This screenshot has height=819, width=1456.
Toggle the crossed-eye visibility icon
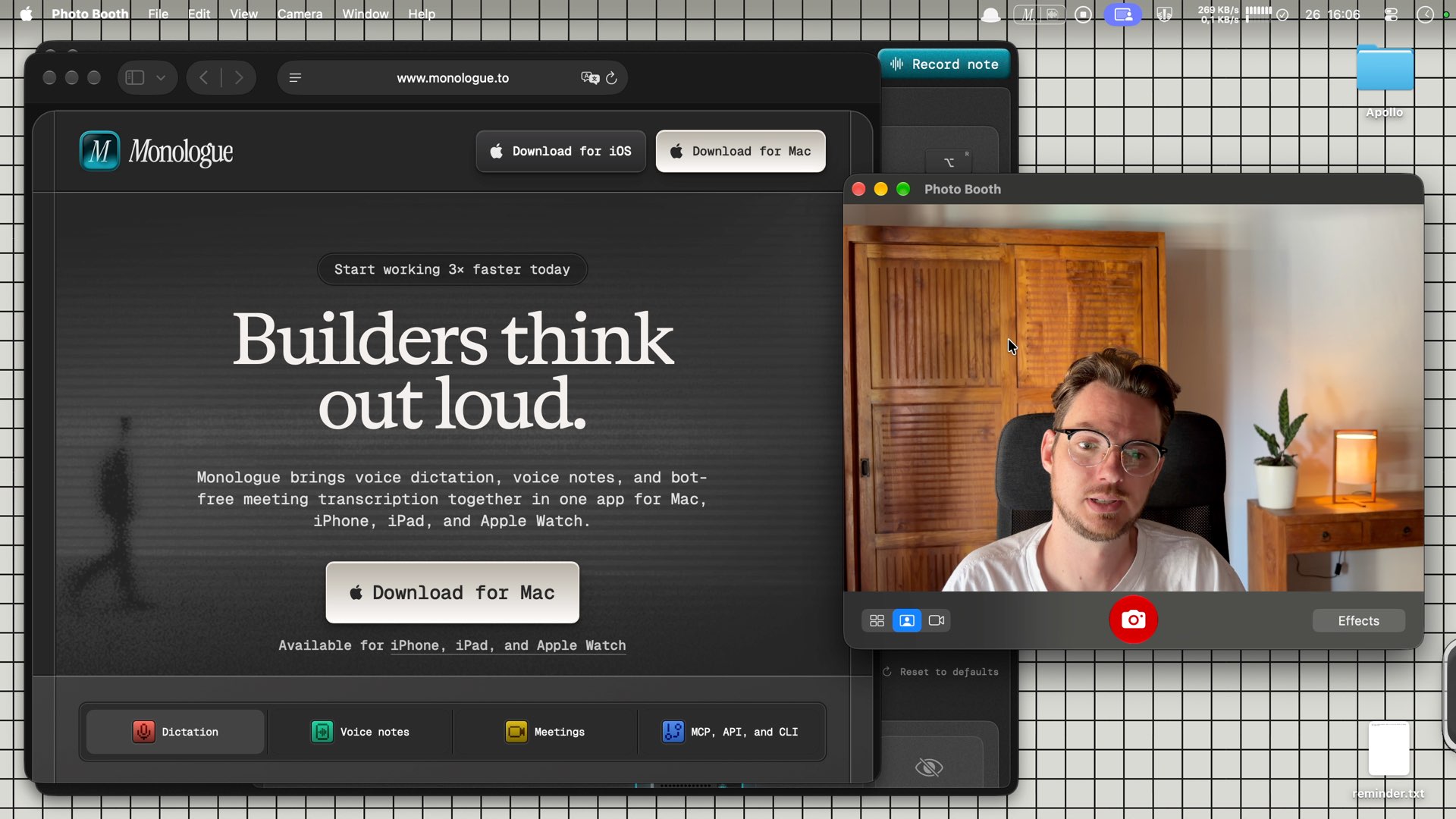coord(929,767)
